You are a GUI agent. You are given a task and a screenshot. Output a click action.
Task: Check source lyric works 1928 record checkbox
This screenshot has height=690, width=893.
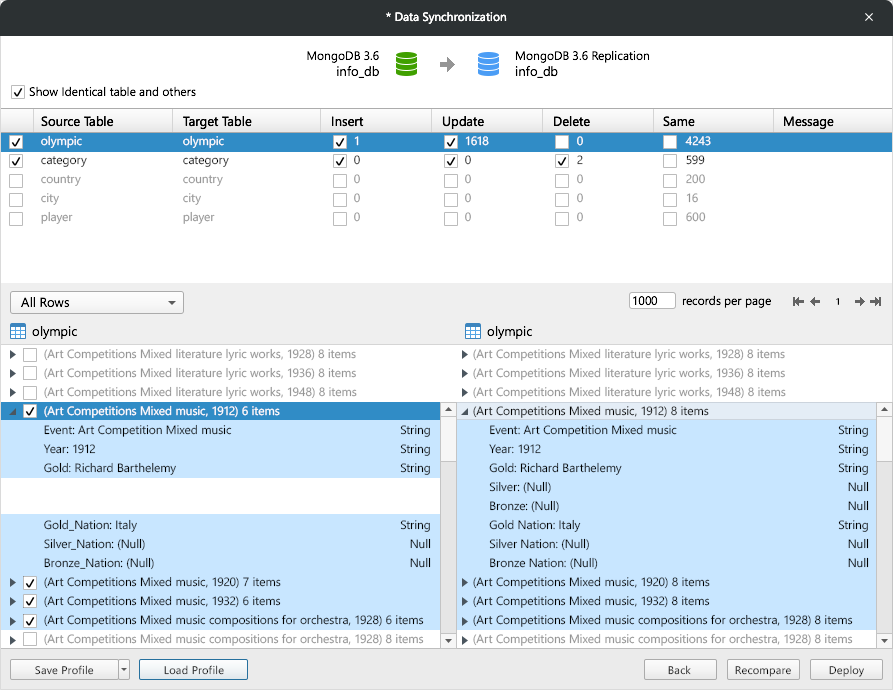(x=30, y=355)
